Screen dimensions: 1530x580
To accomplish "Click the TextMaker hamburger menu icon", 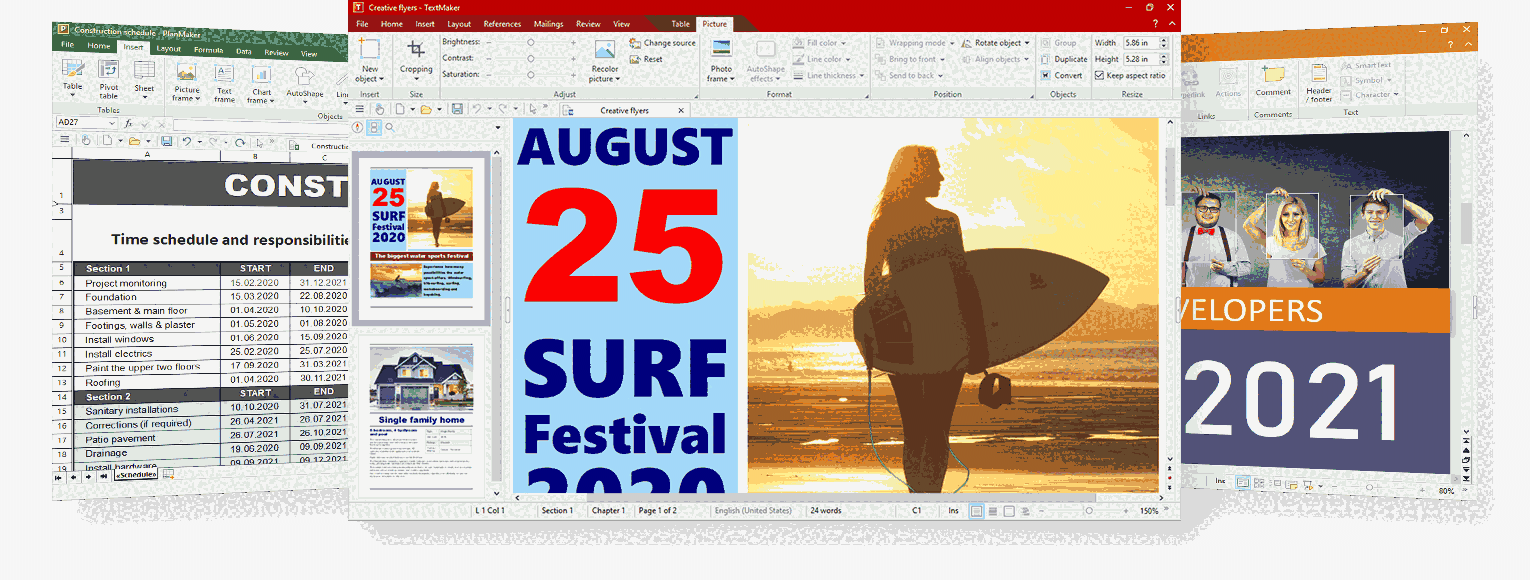I will coord(360,108).
